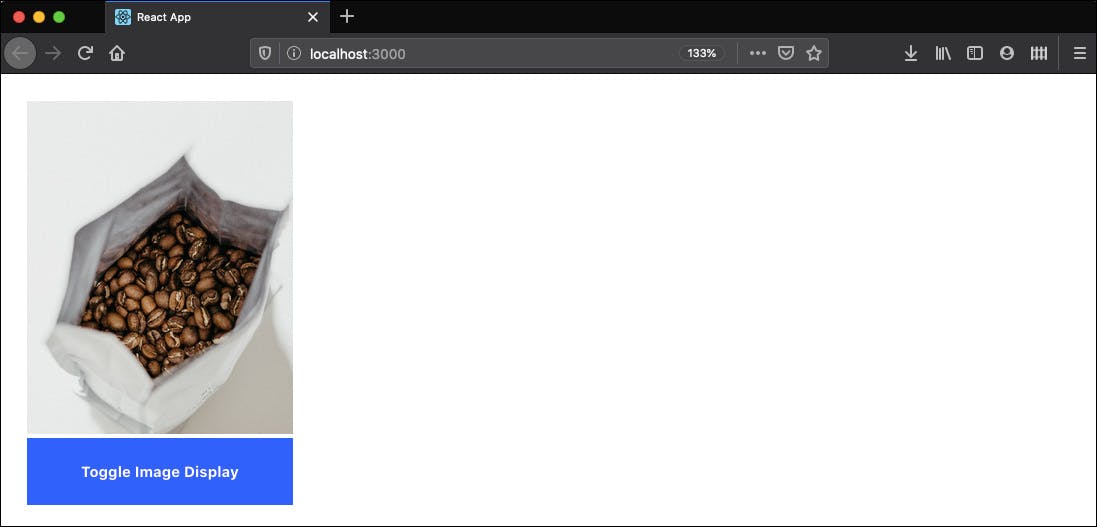
Task: Open the Firefox account menu
Action: coord(1007,53)
